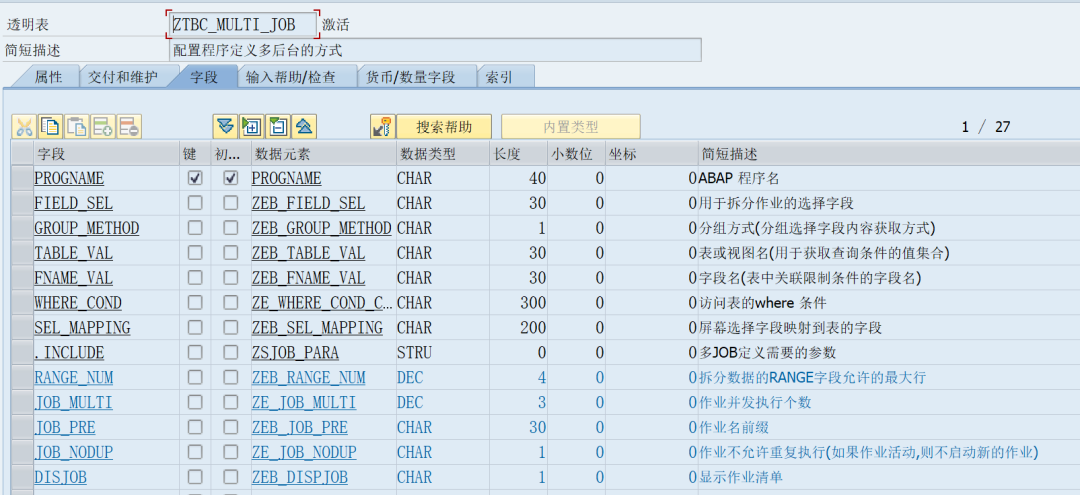Open the ZSJOB_PARA structure link

tap(295, 352)
